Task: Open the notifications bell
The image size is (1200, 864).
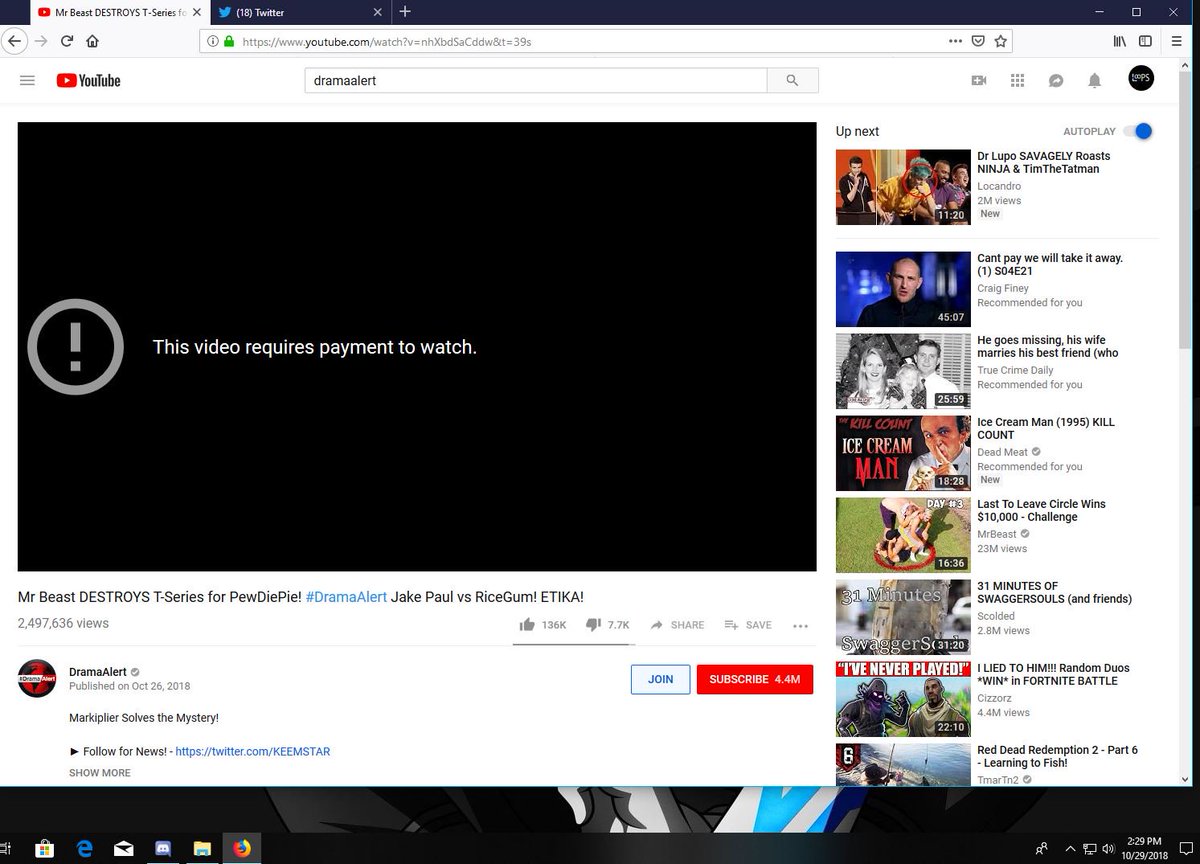Action: [x=1095, y=81]
